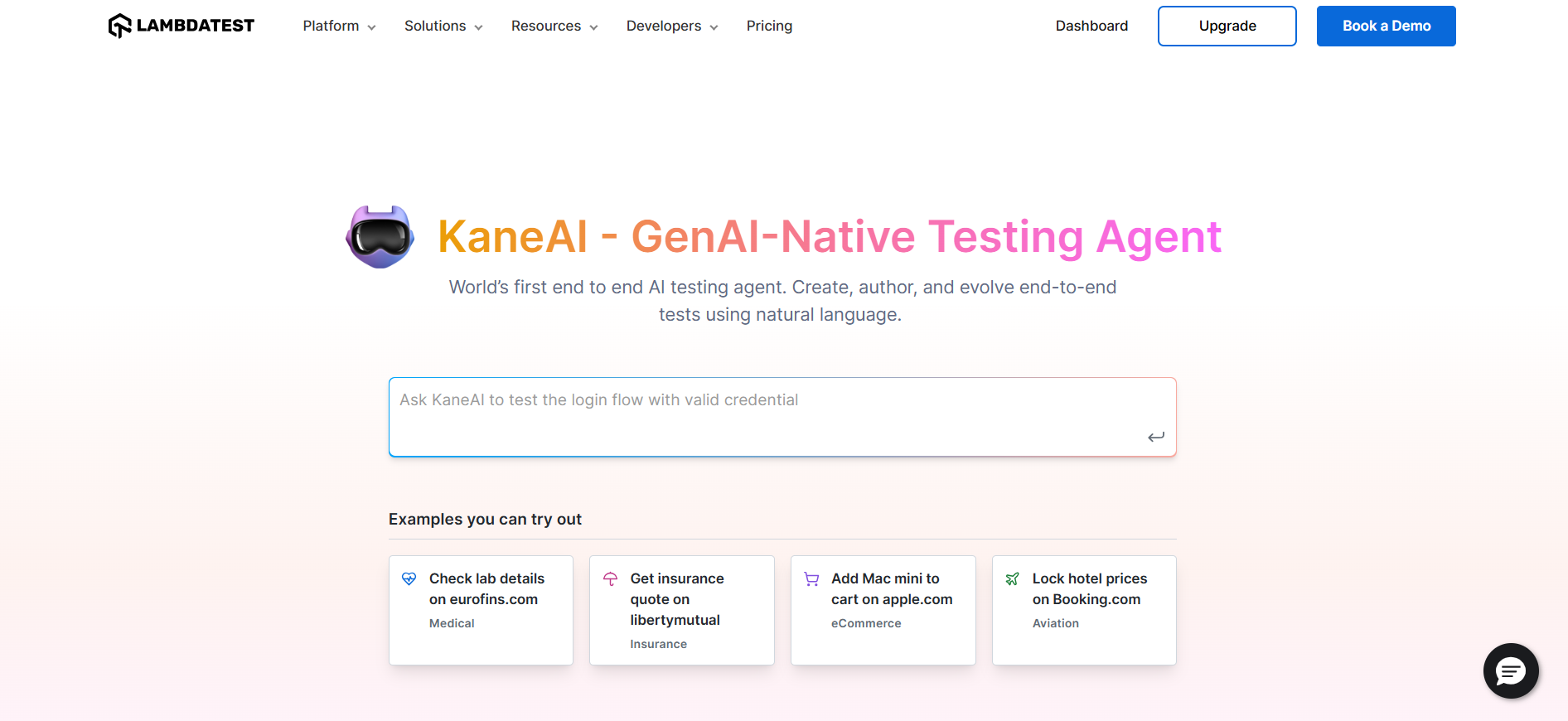Choose the 'Get insurance quote on libertymutual' example

click(681, 610)
